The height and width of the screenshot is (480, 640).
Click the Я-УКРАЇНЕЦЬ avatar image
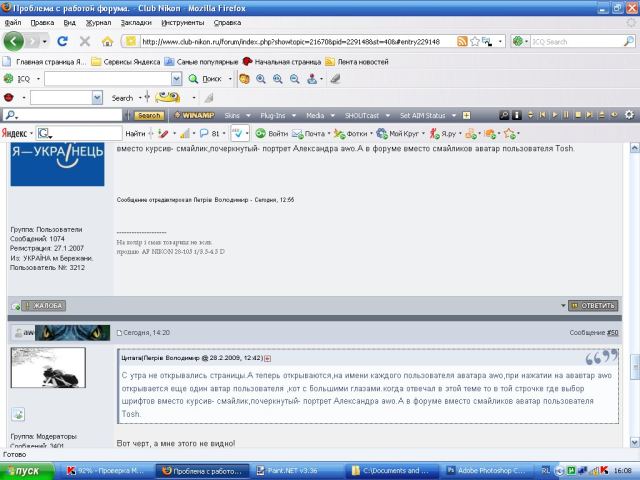click(x=57, y=164)
